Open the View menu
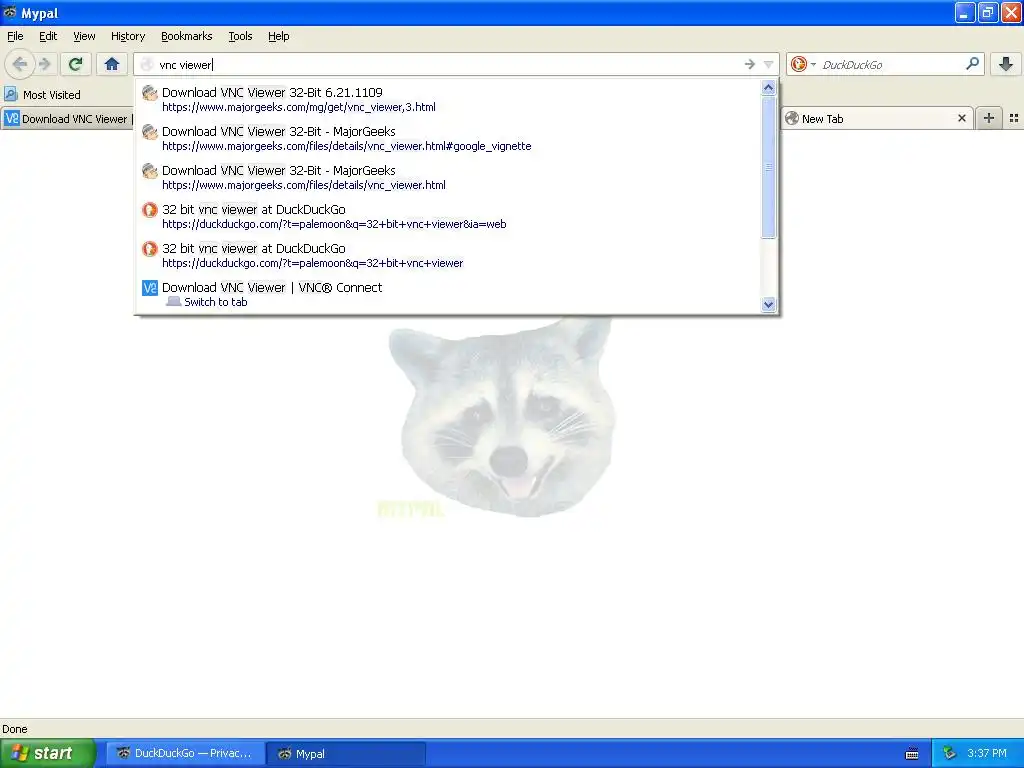1024x768 pixels. tap(84, 36)
